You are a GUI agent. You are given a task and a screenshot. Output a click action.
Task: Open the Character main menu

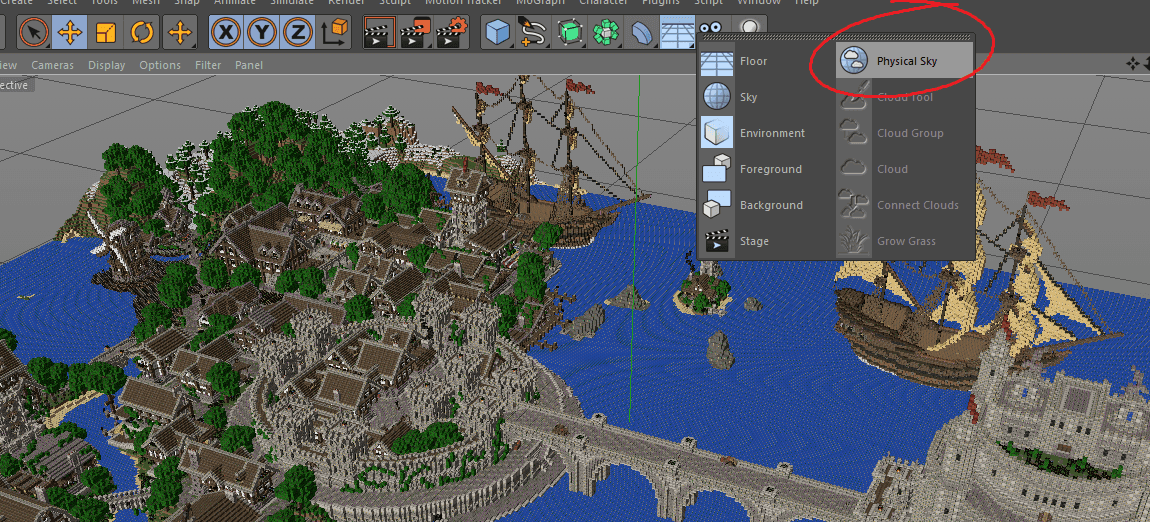click(x=603, y=2)
